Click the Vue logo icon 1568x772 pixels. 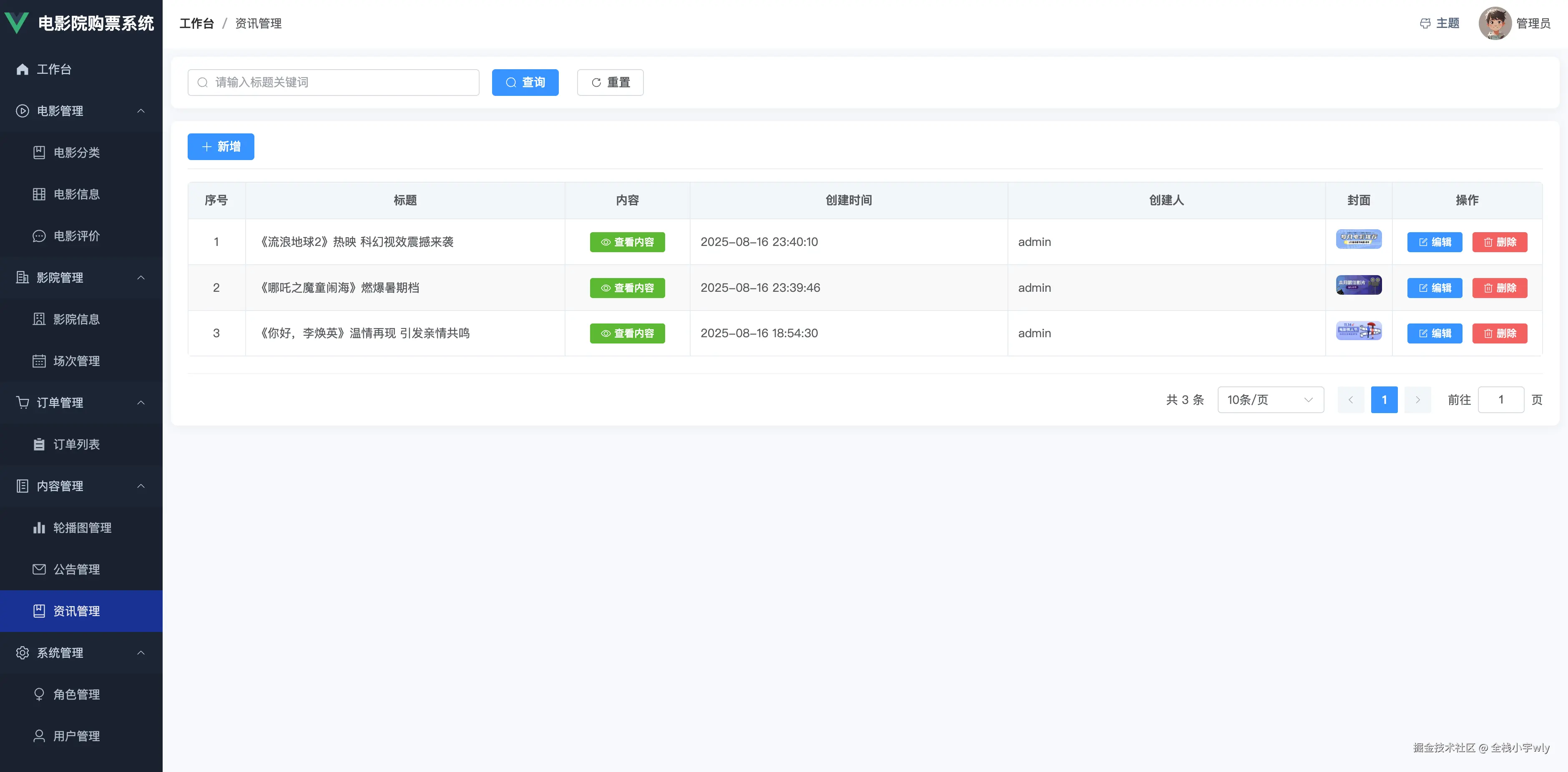[17, 23]
